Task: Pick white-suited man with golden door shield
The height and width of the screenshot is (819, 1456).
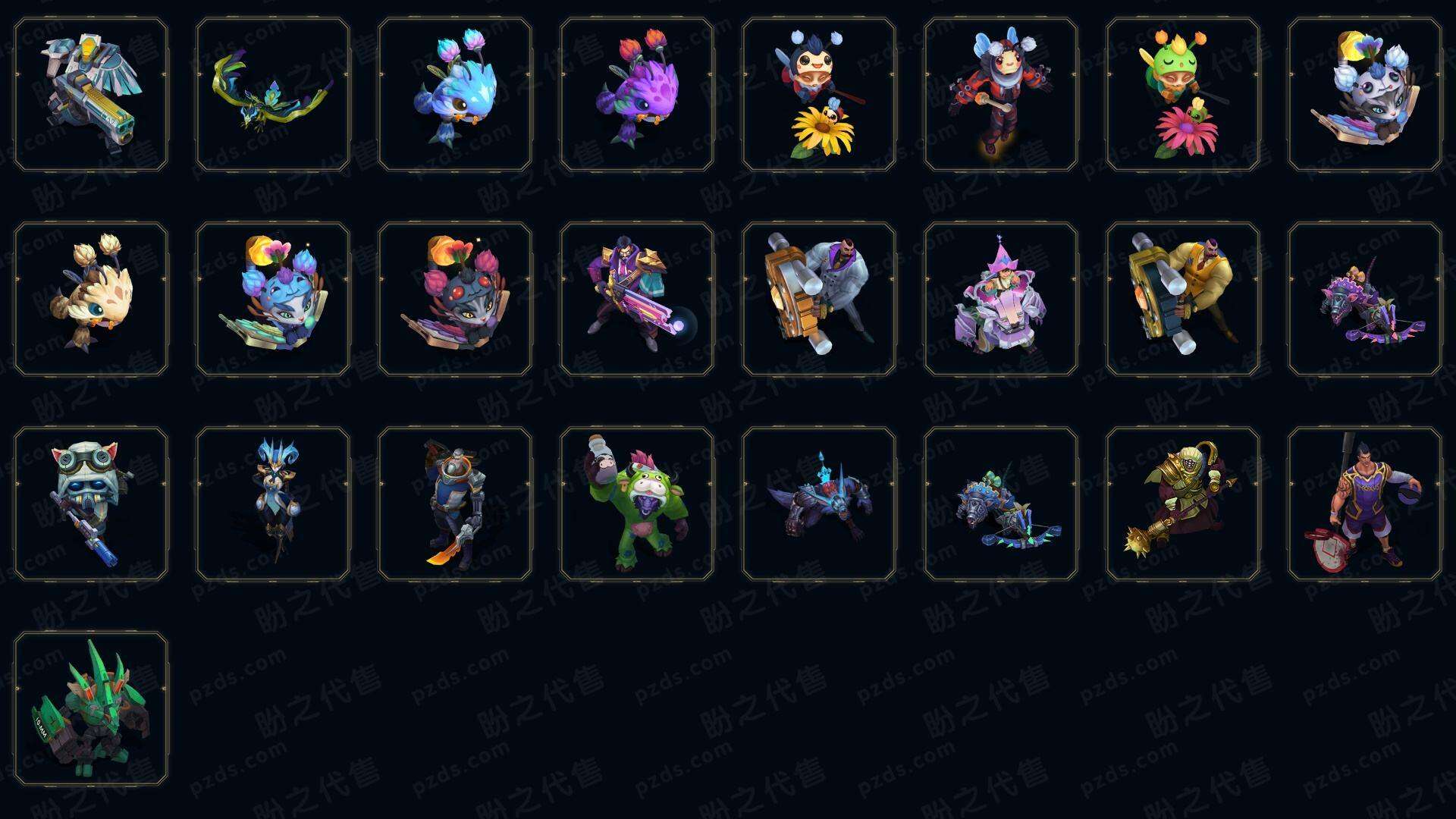Action: click(x=819, y=299)
